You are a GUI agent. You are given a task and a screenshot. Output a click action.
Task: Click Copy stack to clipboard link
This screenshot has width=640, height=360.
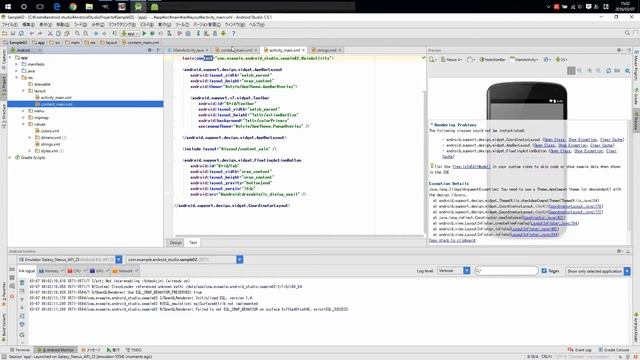(452, 240)
